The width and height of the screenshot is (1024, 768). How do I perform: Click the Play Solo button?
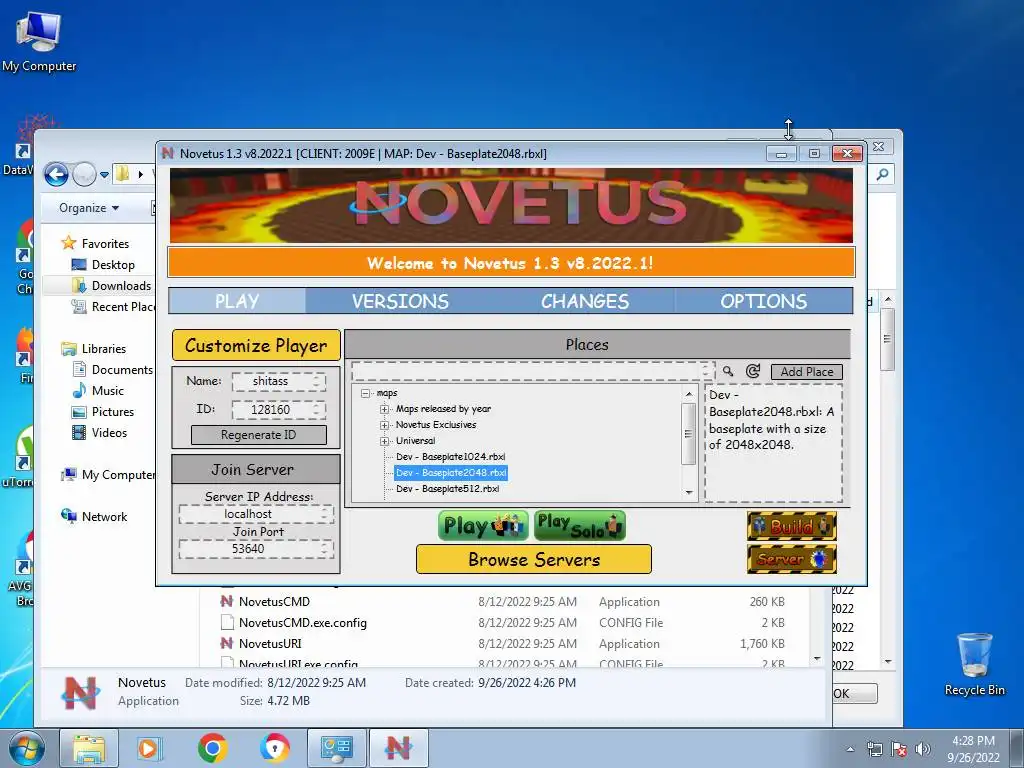click(x=580, y=526)
